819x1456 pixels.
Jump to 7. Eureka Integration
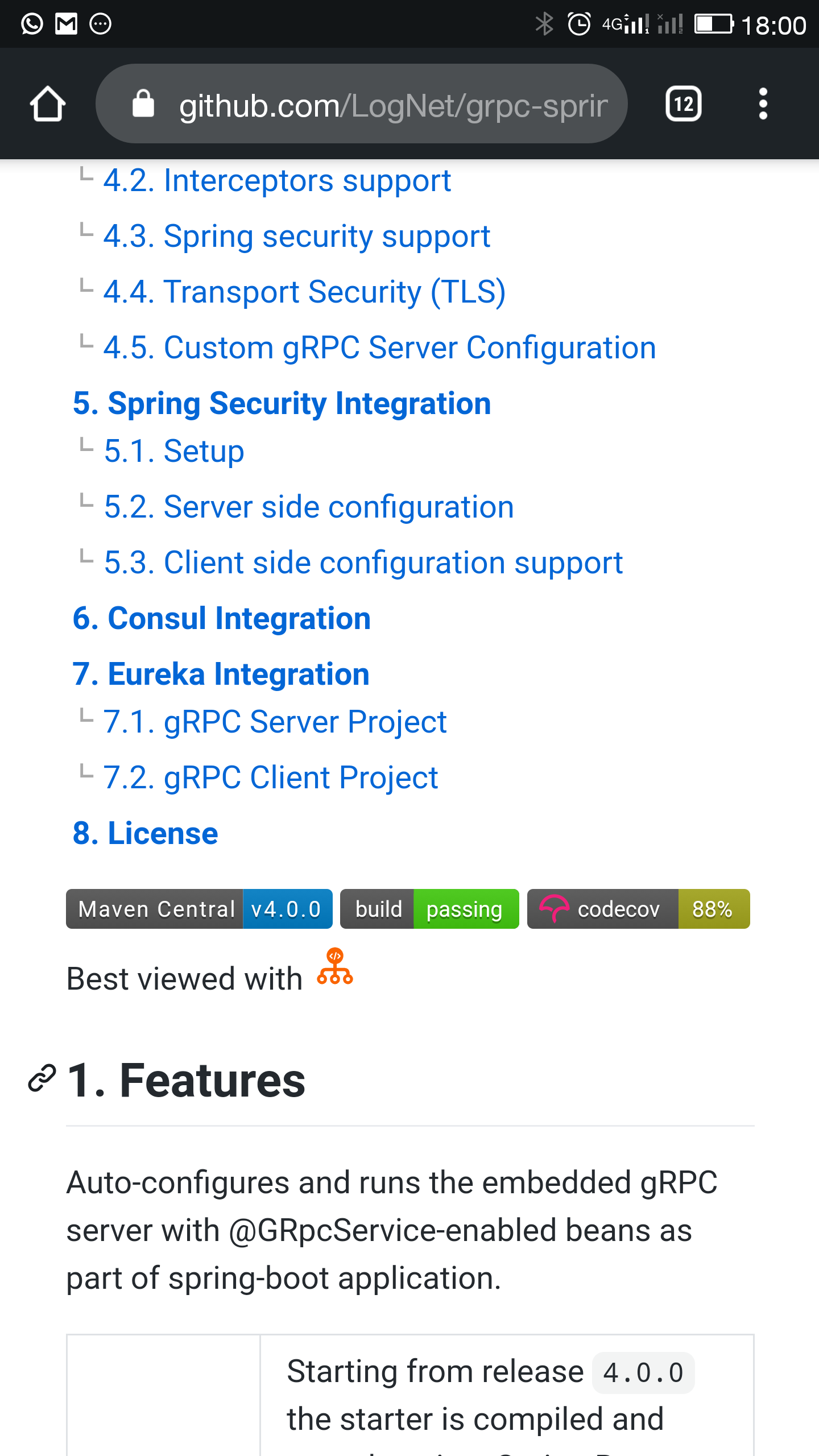[x=221, y=674]
